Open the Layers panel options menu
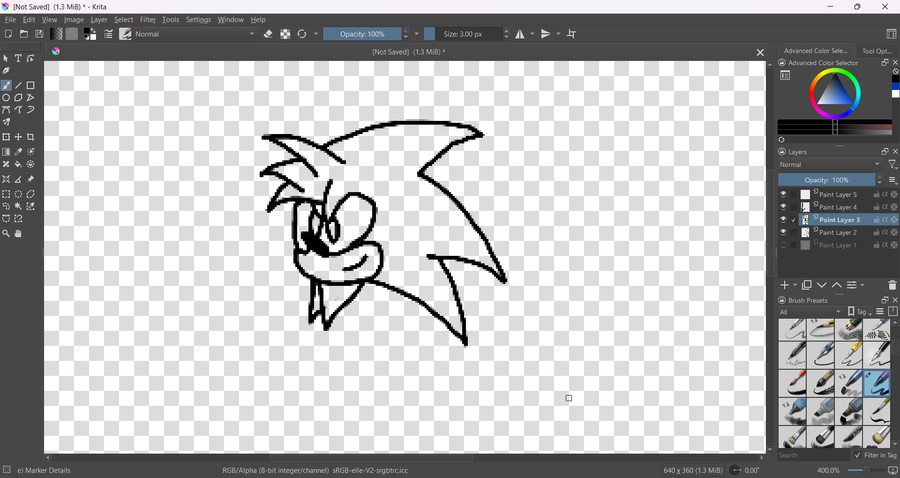The width and height of the screenshot is (900, 478). pos(893,180)
